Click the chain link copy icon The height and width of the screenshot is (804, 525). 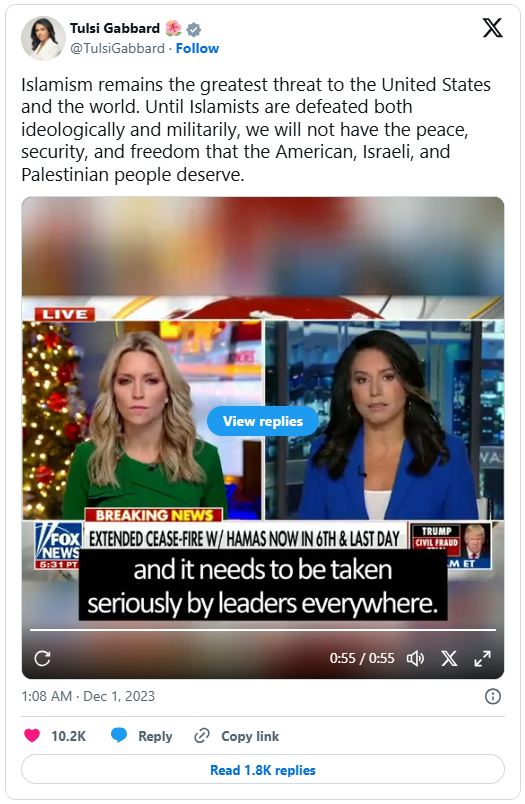201,735
